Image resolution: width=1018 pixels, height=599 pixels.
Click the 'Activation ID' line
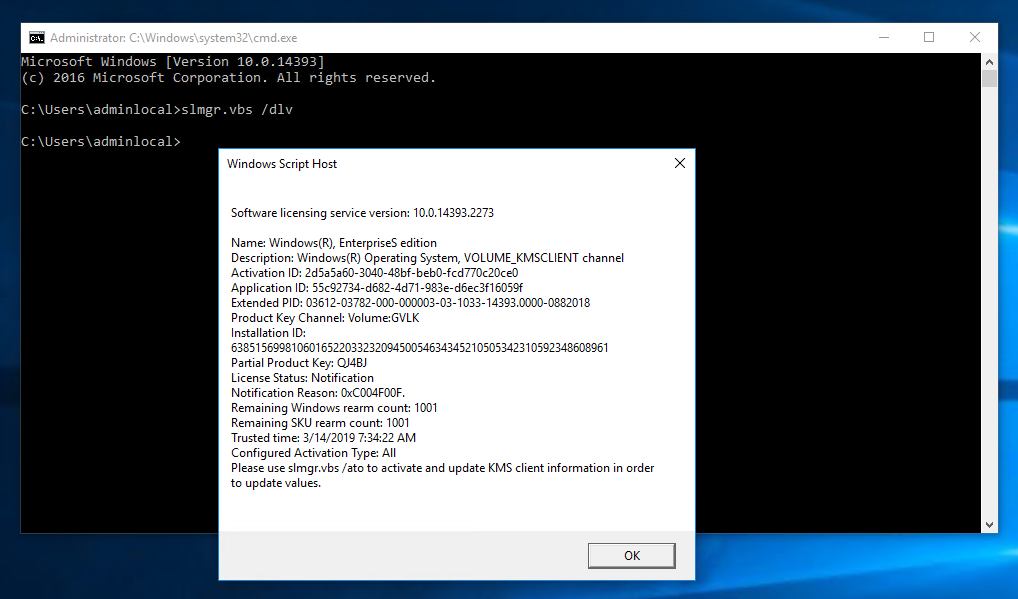pyautogui.click(x=375, y=273)
